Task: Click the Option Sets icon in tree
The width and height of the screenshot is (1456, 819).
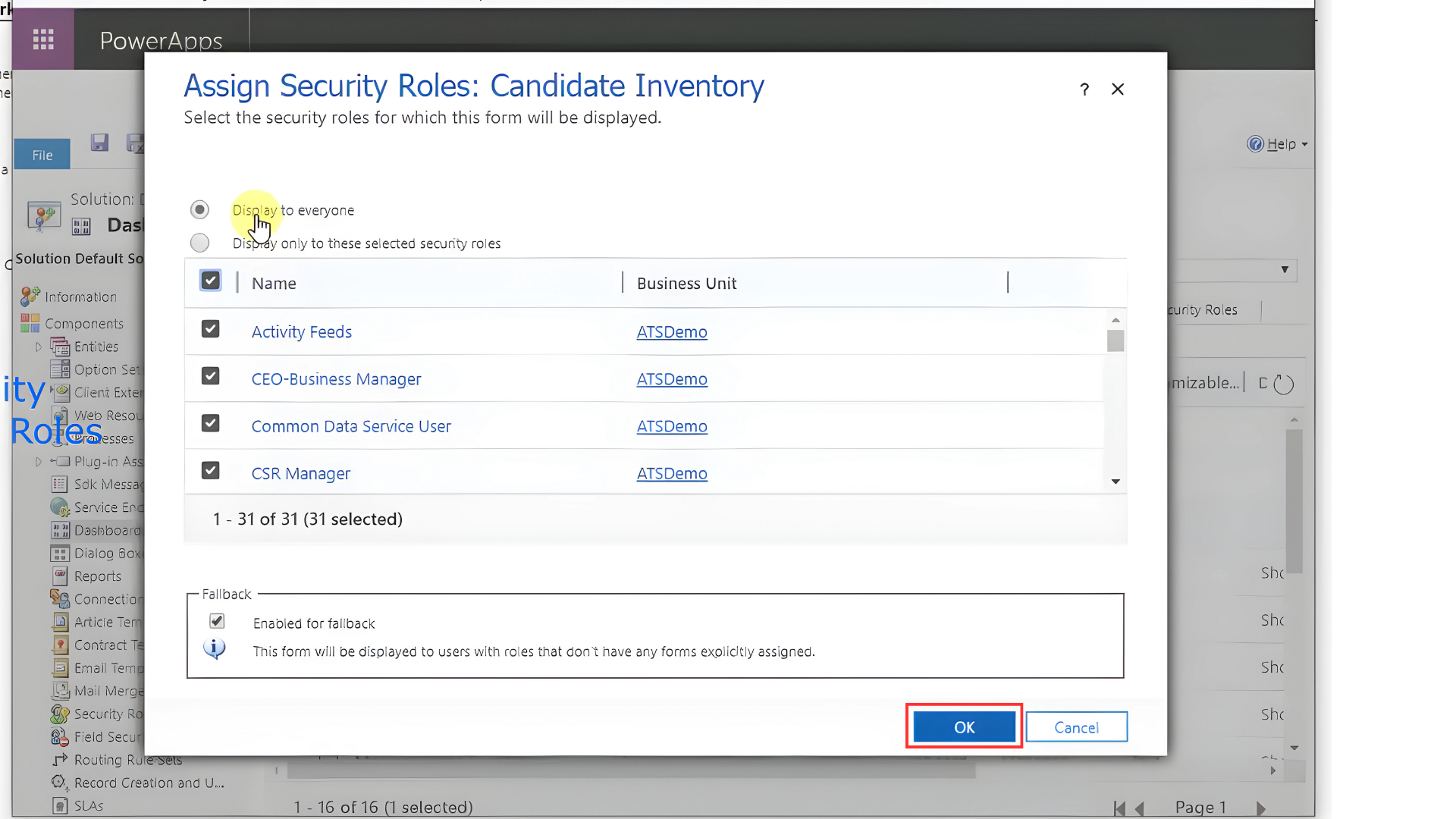Action: pyautogui.click(x=60, y=369)
